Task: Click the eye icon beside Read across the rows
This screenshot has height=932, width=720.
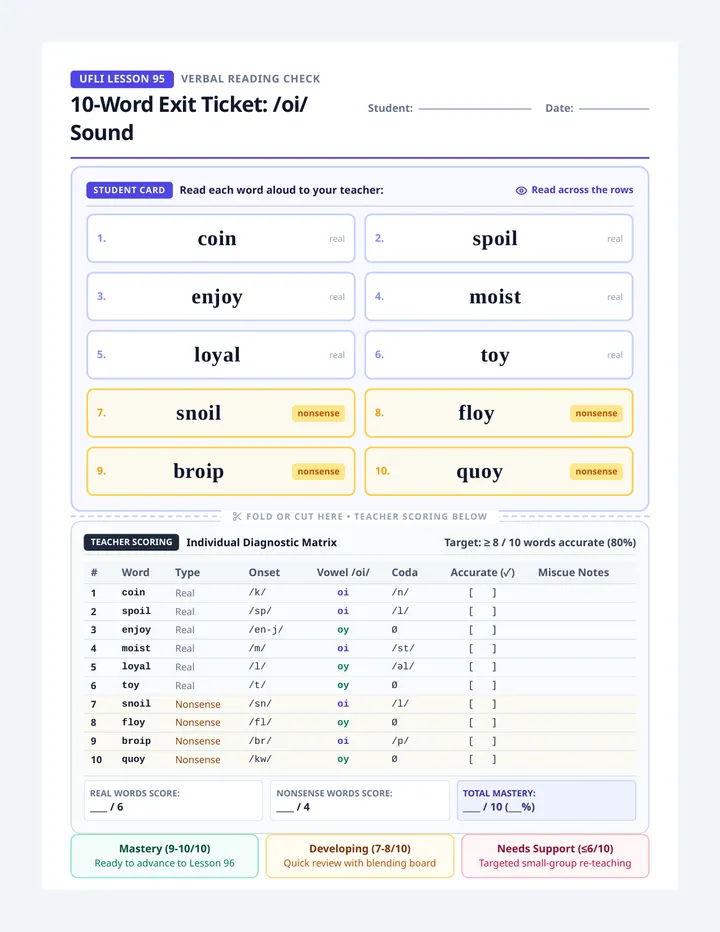Action: click(521, 190)
